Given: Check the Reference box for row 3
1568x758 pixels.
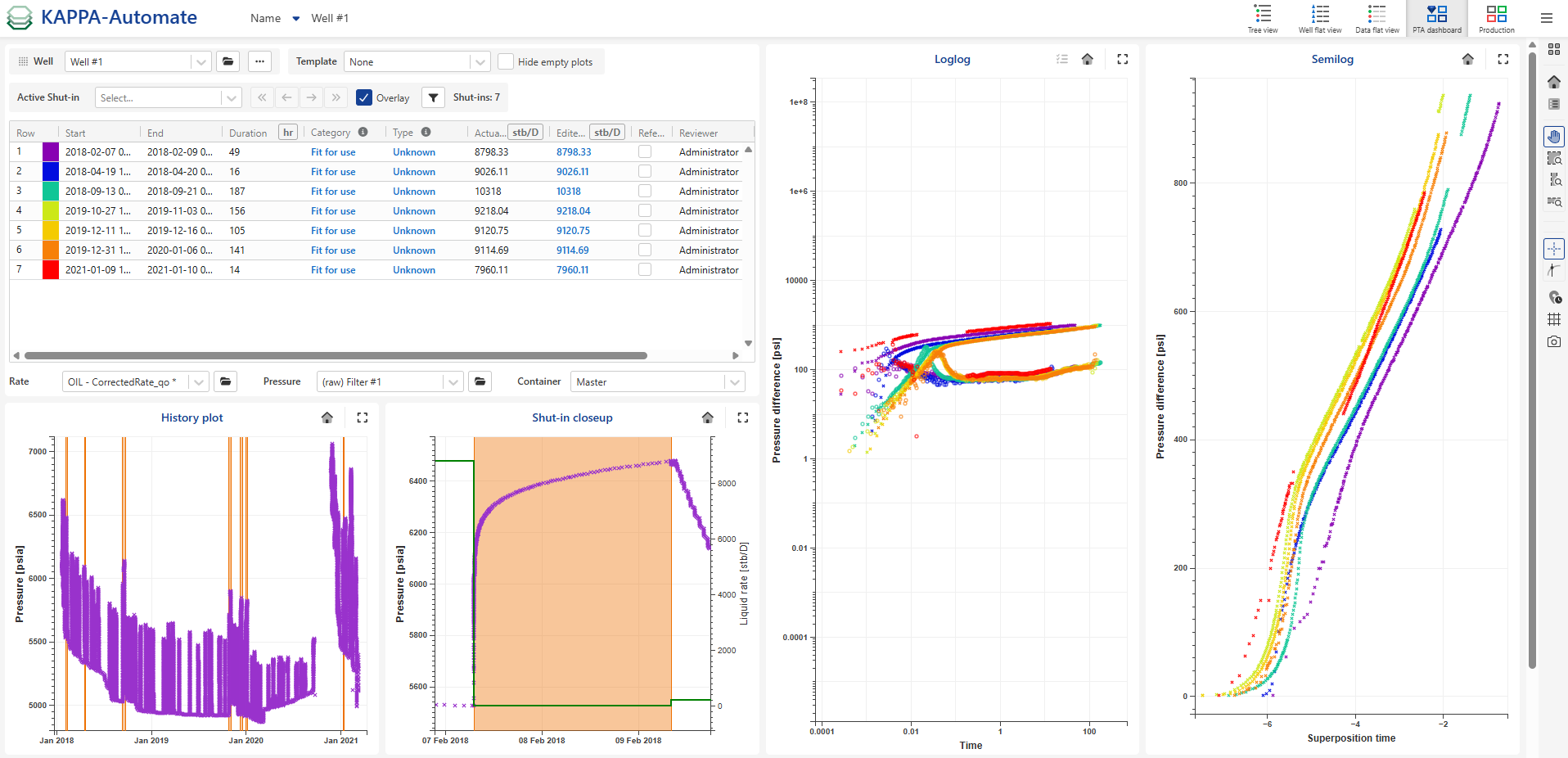Looking at the screenshot, I should tap(644, 191).
